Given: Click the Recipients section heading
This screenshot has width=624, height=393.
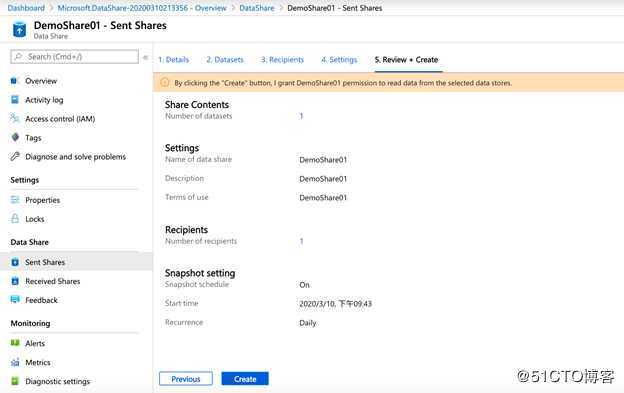Looking at the screenshot, I should (186, 230).
